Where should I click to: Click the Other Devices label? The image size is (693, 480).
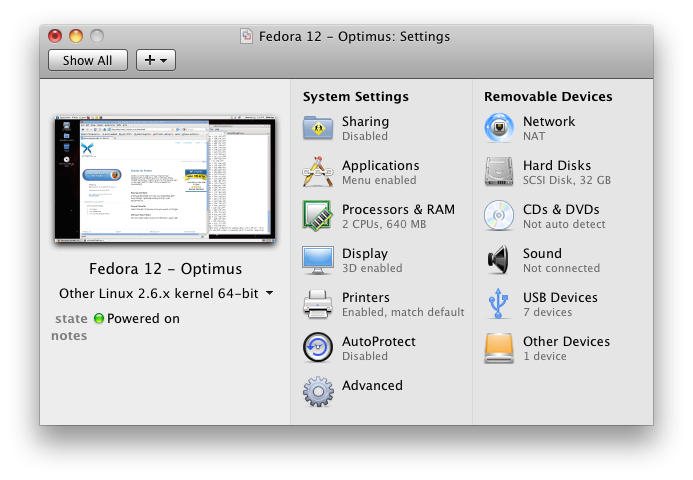click(x=567, y=341)
